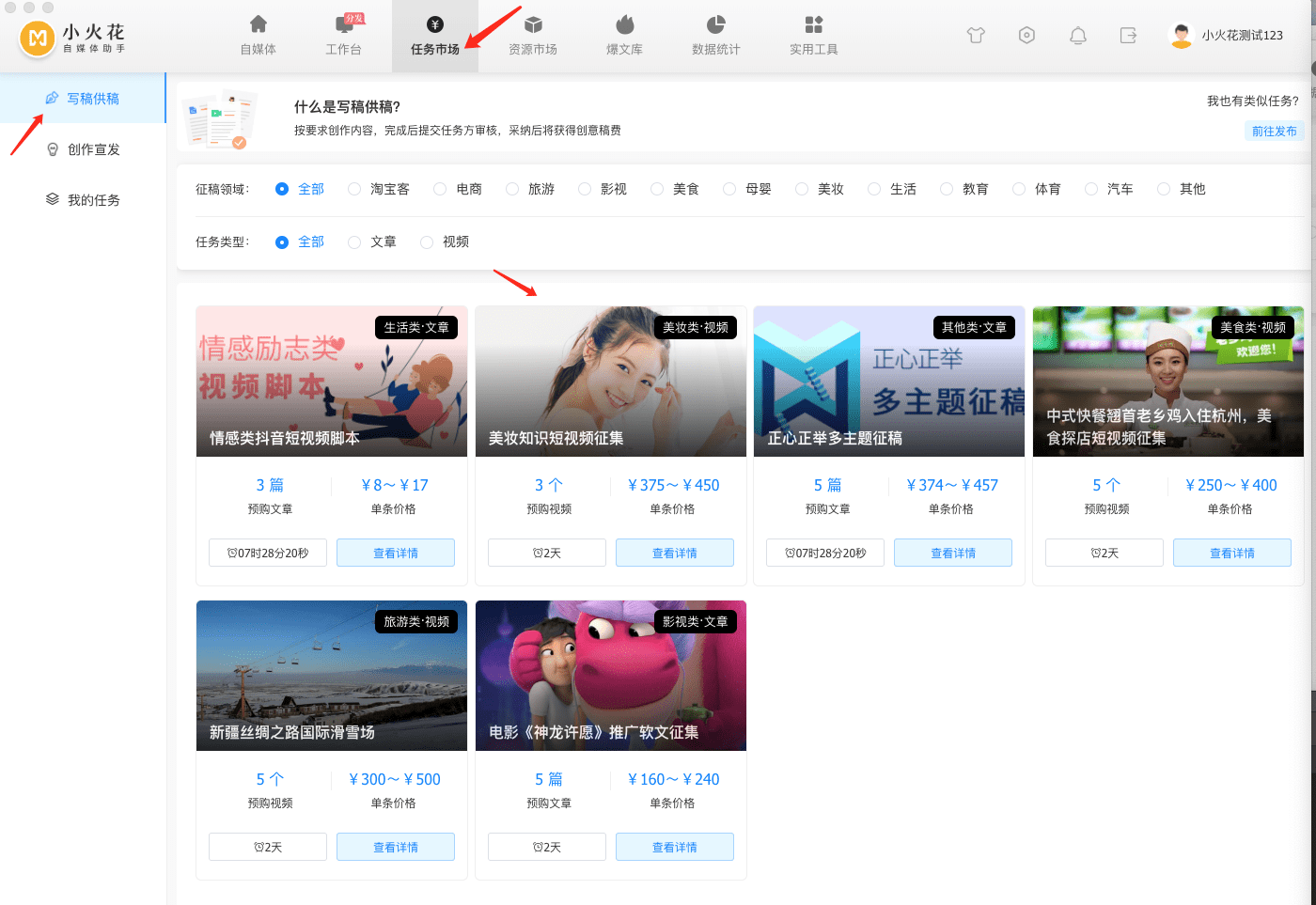
Task: Open the 正心正举多主题征稿 thumbnail
Action: point(889,382)
